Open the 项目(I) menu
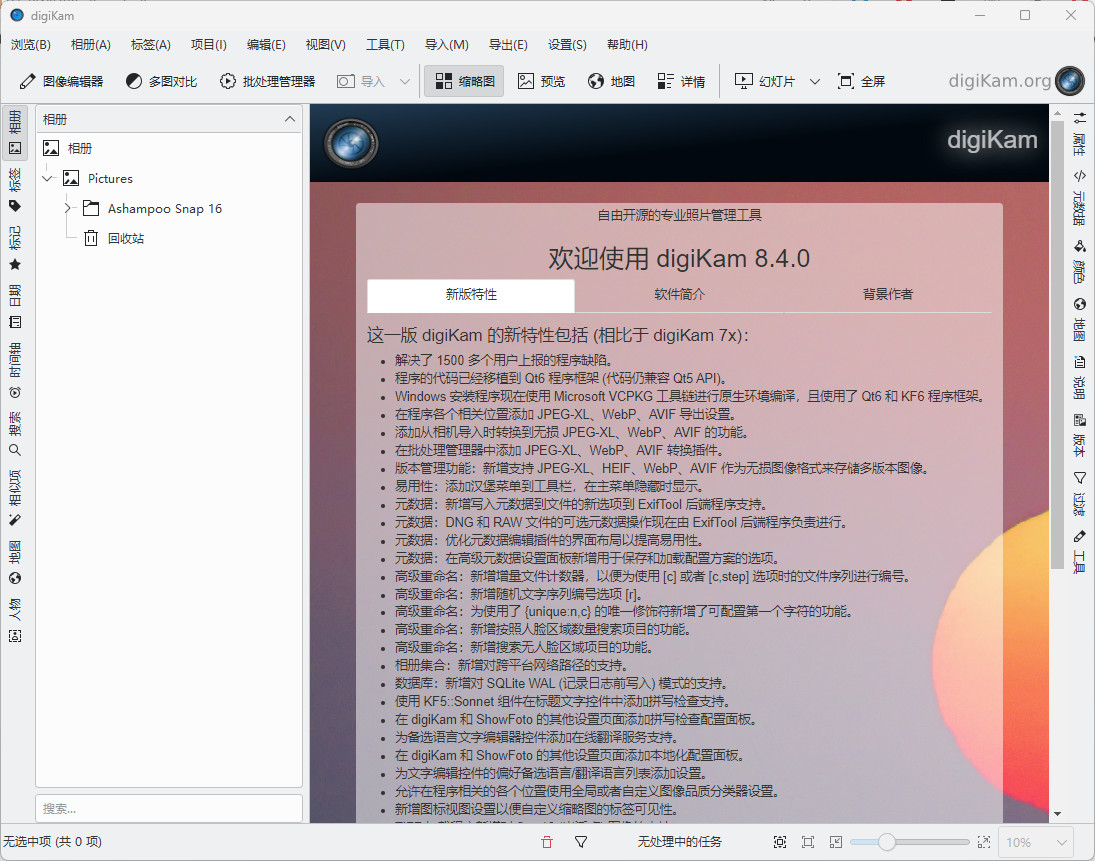 (x=209, y=45)
